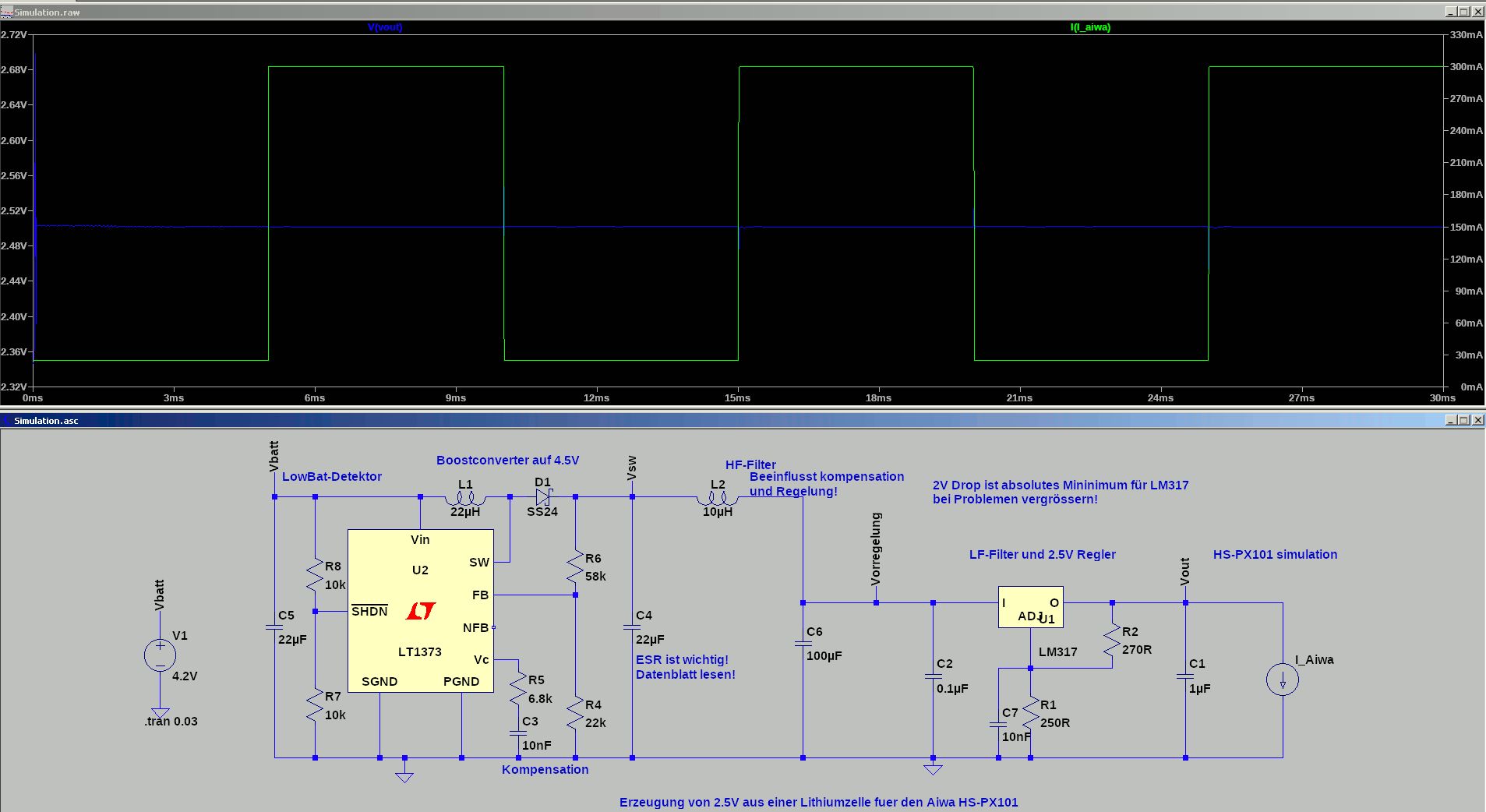
Task: Click the '0.1µF' value of C2
Action: pyautogui.click(x=952, y=689)
